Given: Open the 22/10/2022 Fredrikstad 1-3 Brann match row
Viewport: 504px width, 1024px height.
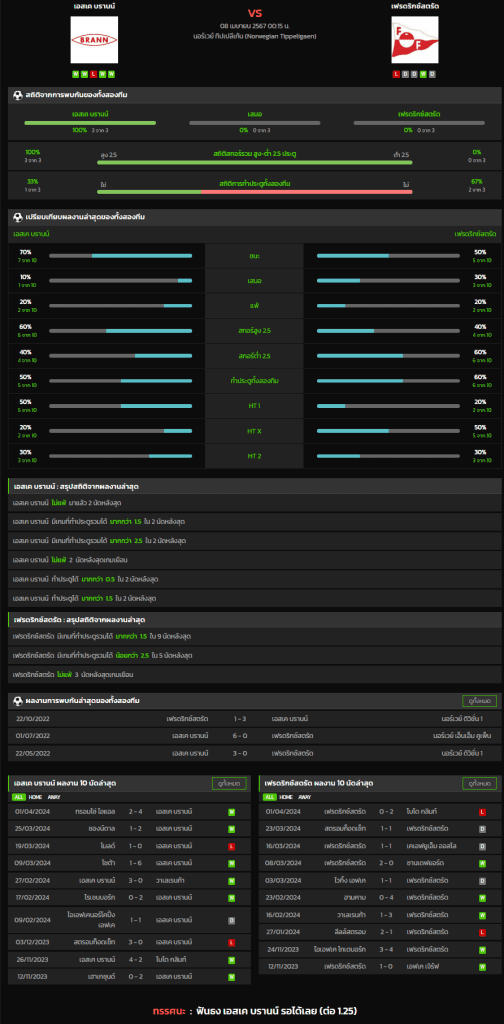Looking at the screenshot, I should pyautogui.click(x=255, y=718).
